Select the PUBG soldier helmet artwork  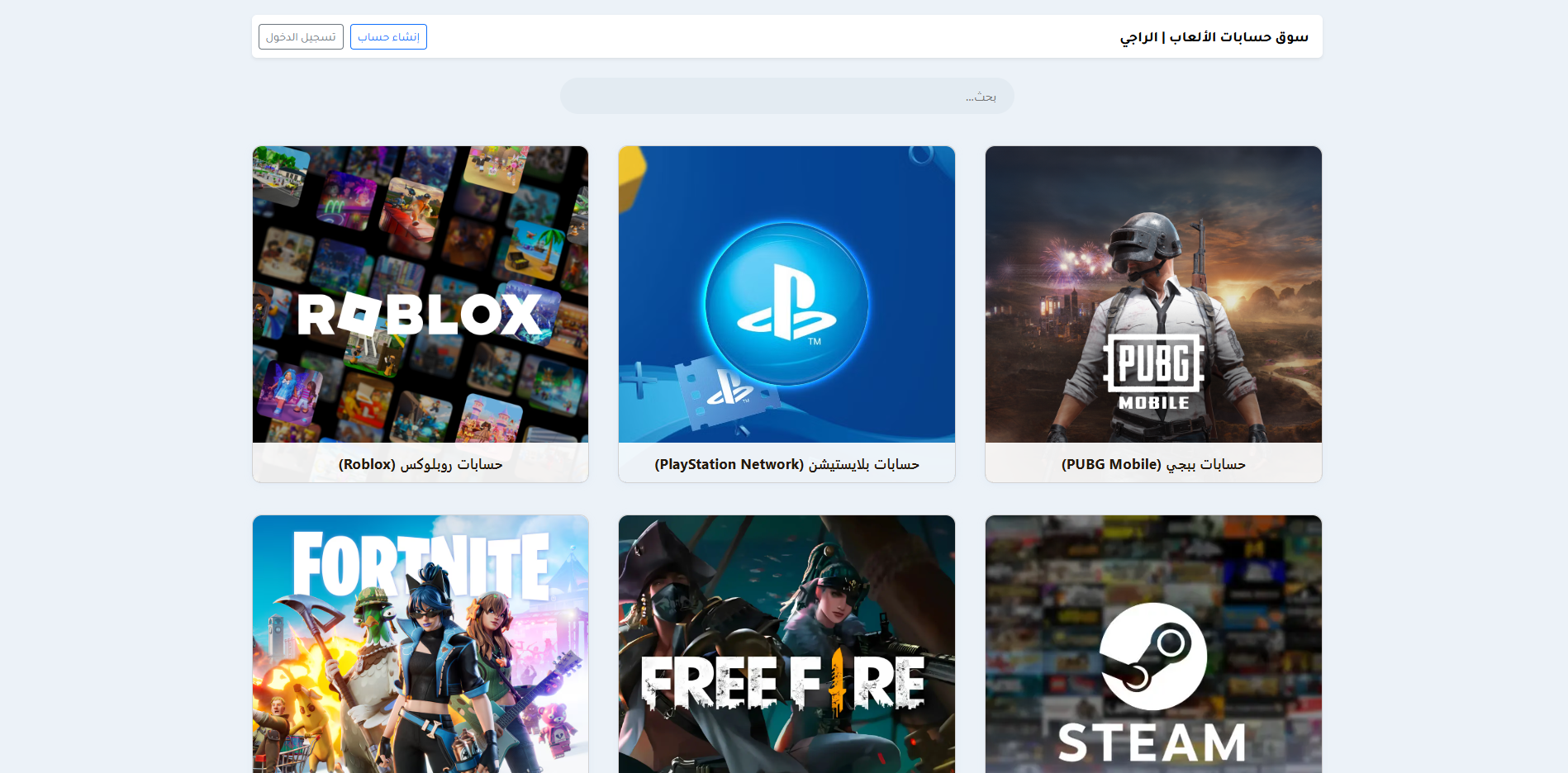pyautogui.click(x=1147, y=239)
